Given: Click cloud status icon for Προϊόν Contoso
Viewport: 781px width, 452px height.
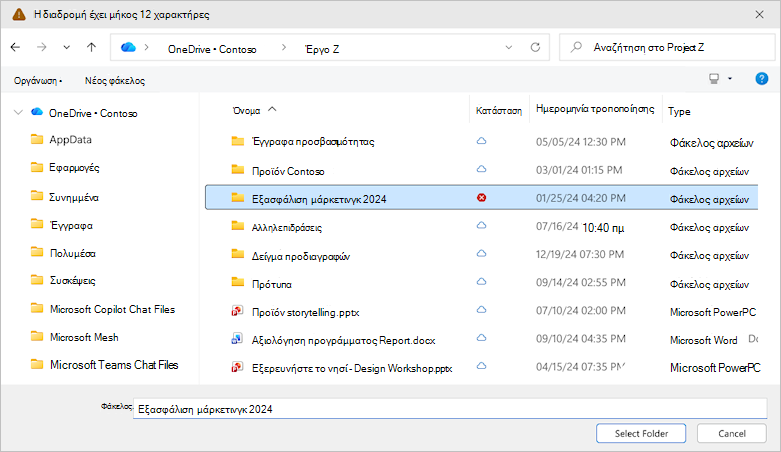Looking at the screenshot, I should coord(482,169).
